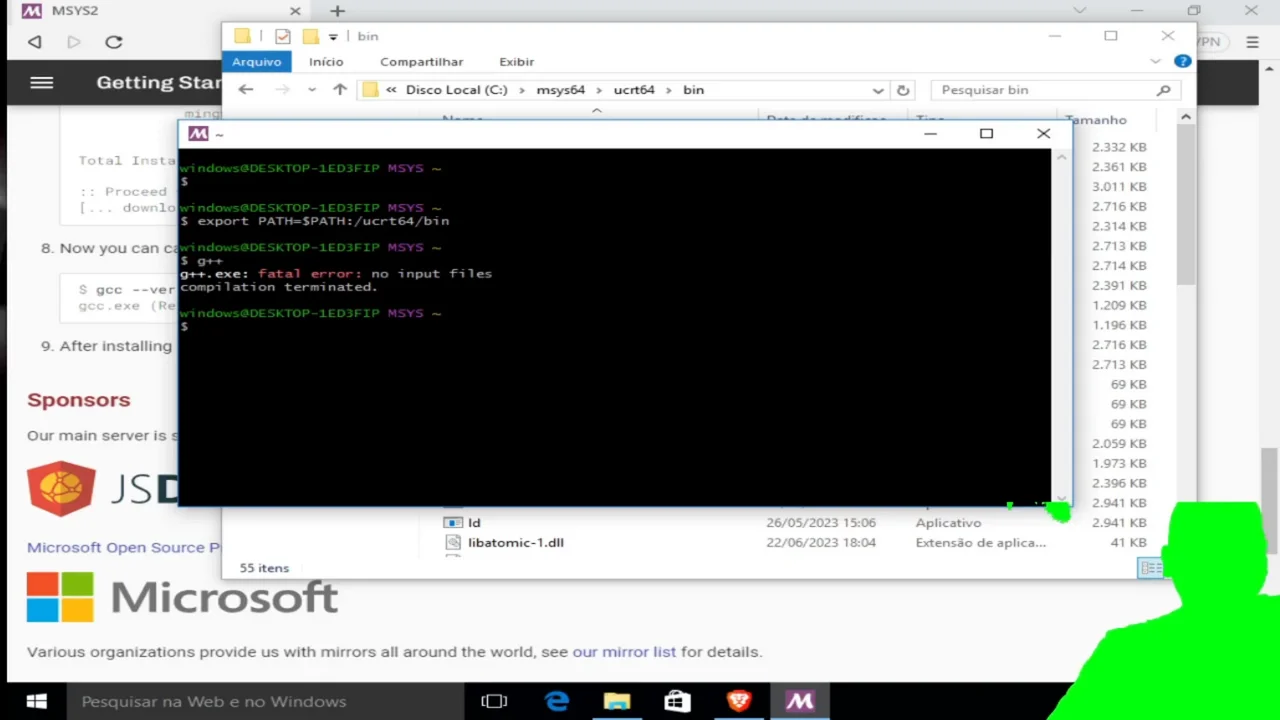The image size is (1280, 720).
Task: Click the Windows Start button
Action: click(x=36, y=701)
